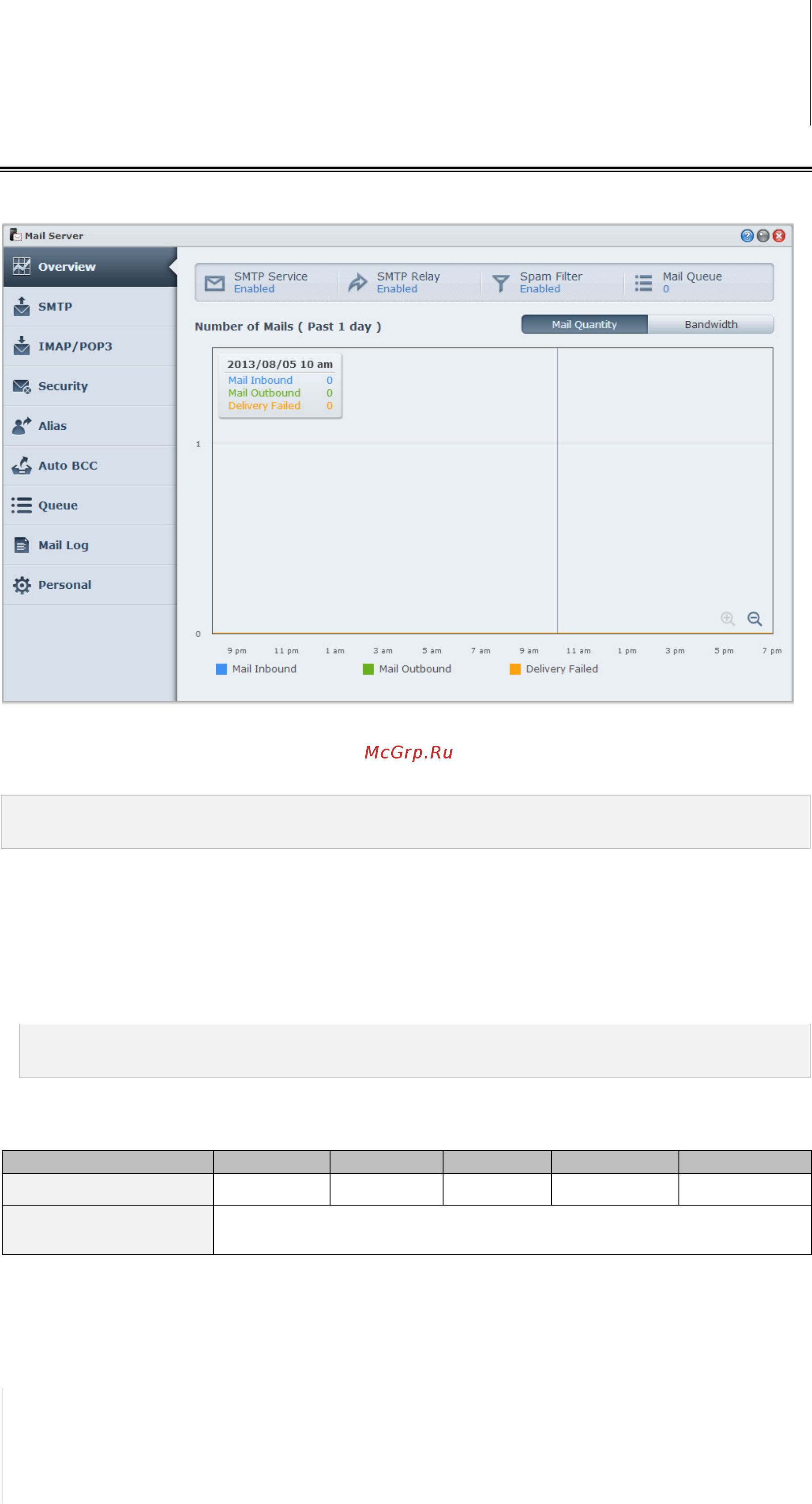Click the IMAP/POP3 download tray icon
This screenshot has height=1504, width=812.
pyautogui.click(x=21, y=345)
